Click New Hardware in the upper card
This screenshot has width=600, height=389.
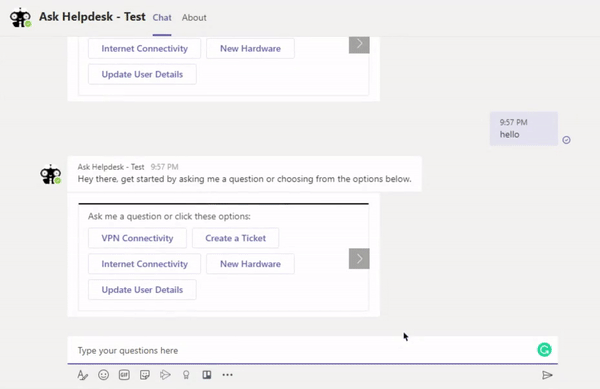pos(250,49)
